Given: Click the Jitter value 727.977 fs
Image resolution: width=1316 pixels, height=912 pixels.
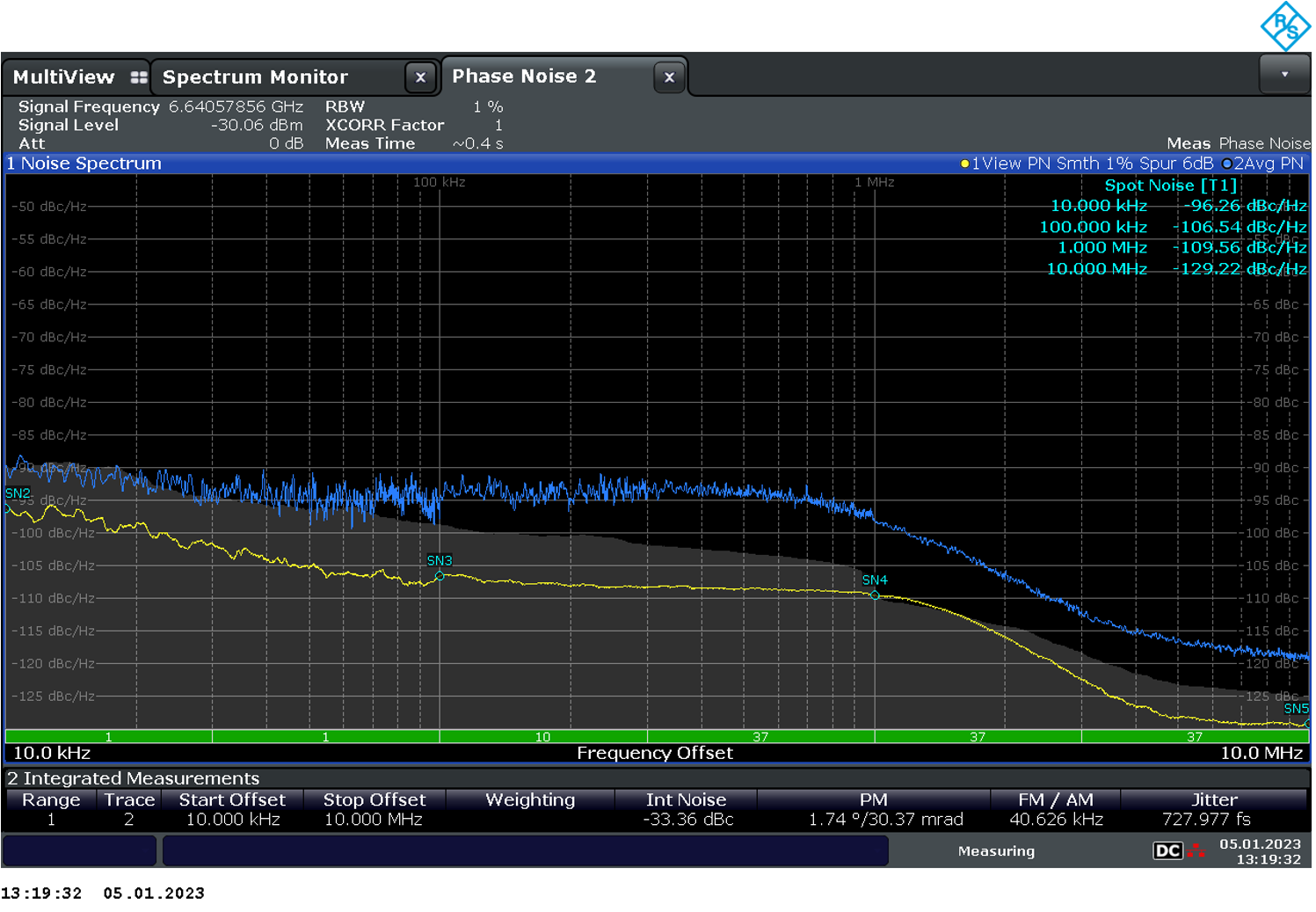Looking at the screenshot, I should [1206, 820].
